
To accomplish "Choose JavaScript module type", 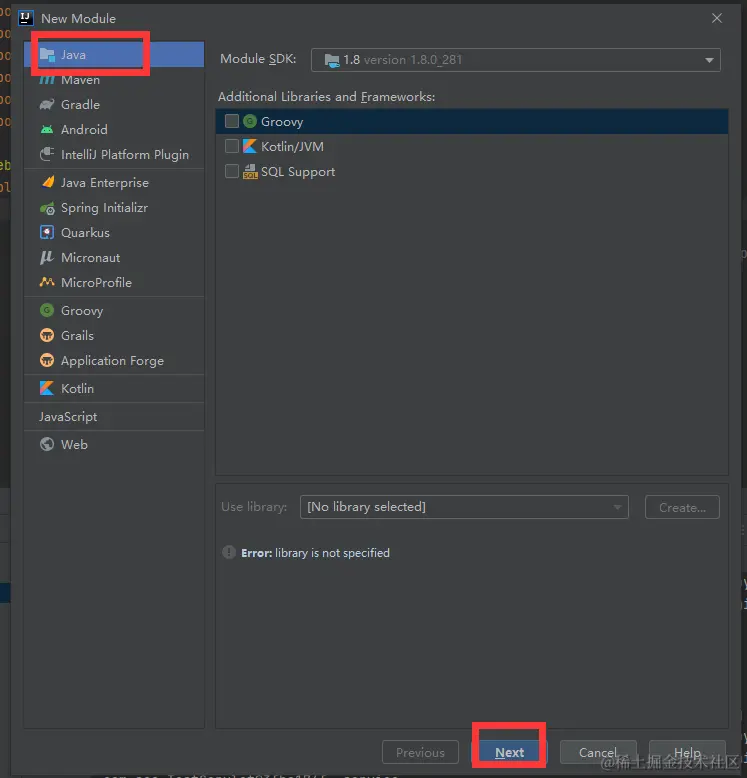I will pyautogui.click(x=114, y=417).
